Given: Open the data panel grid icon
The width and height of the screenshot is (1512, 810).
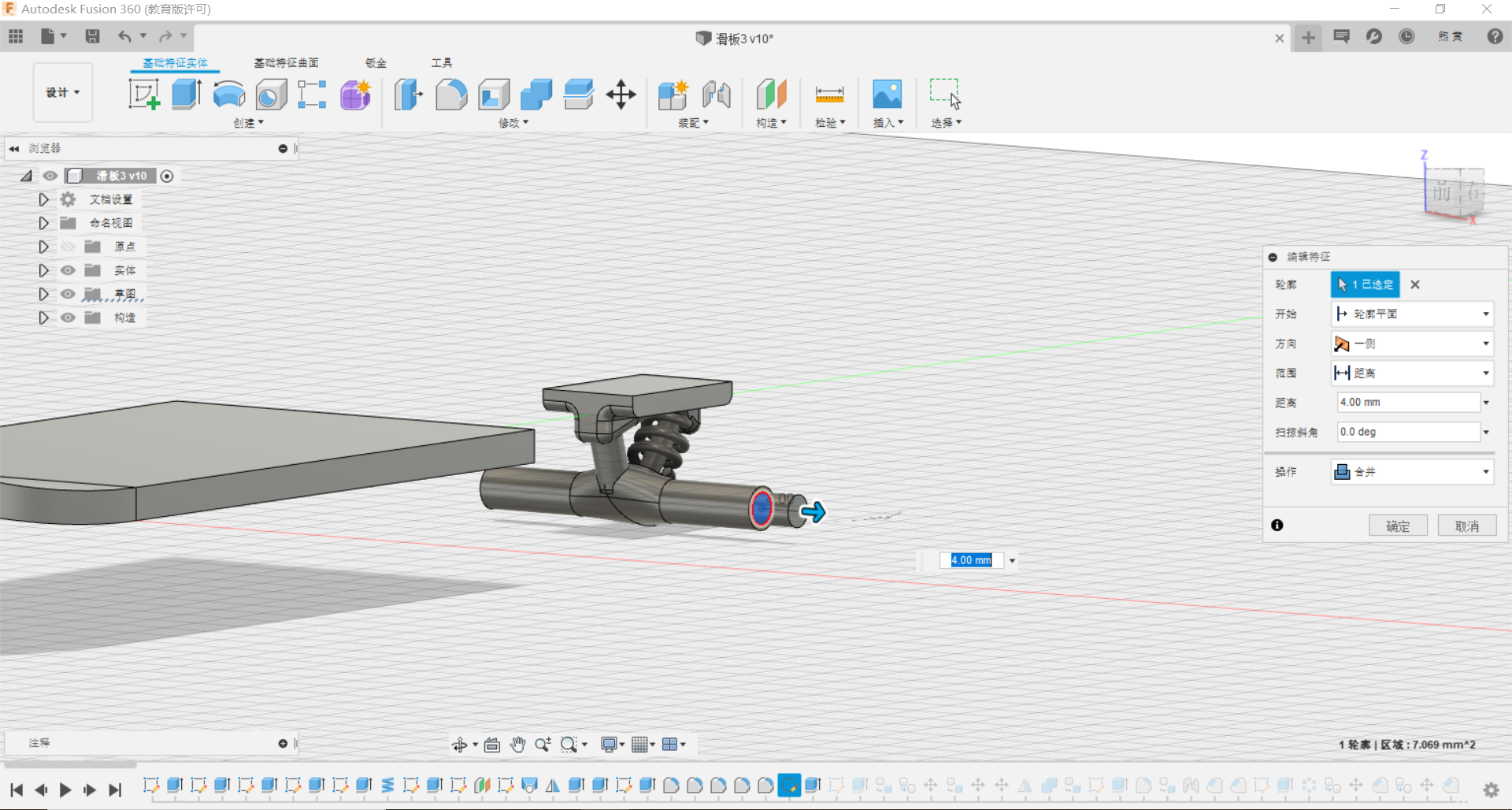Looking at the screenshot, I should 16,36.
